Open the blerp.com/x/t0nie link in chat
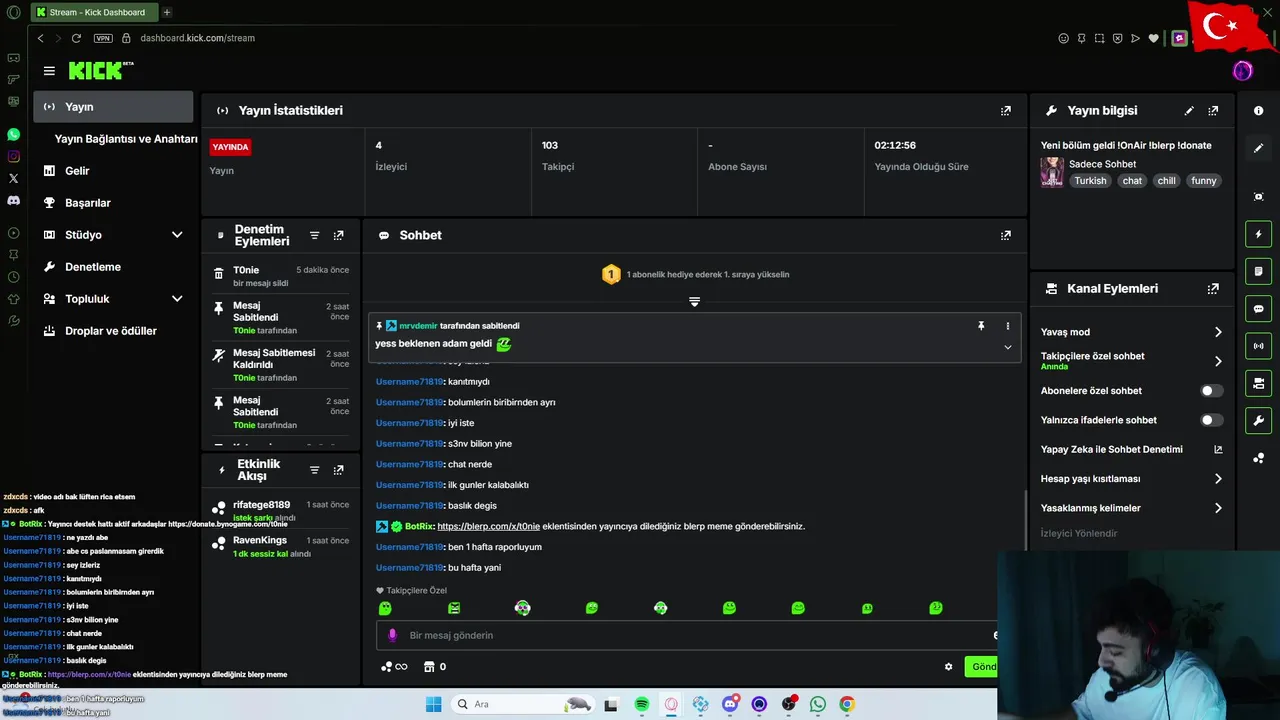This screenshot has height=720, width=1280. [488, 526]
